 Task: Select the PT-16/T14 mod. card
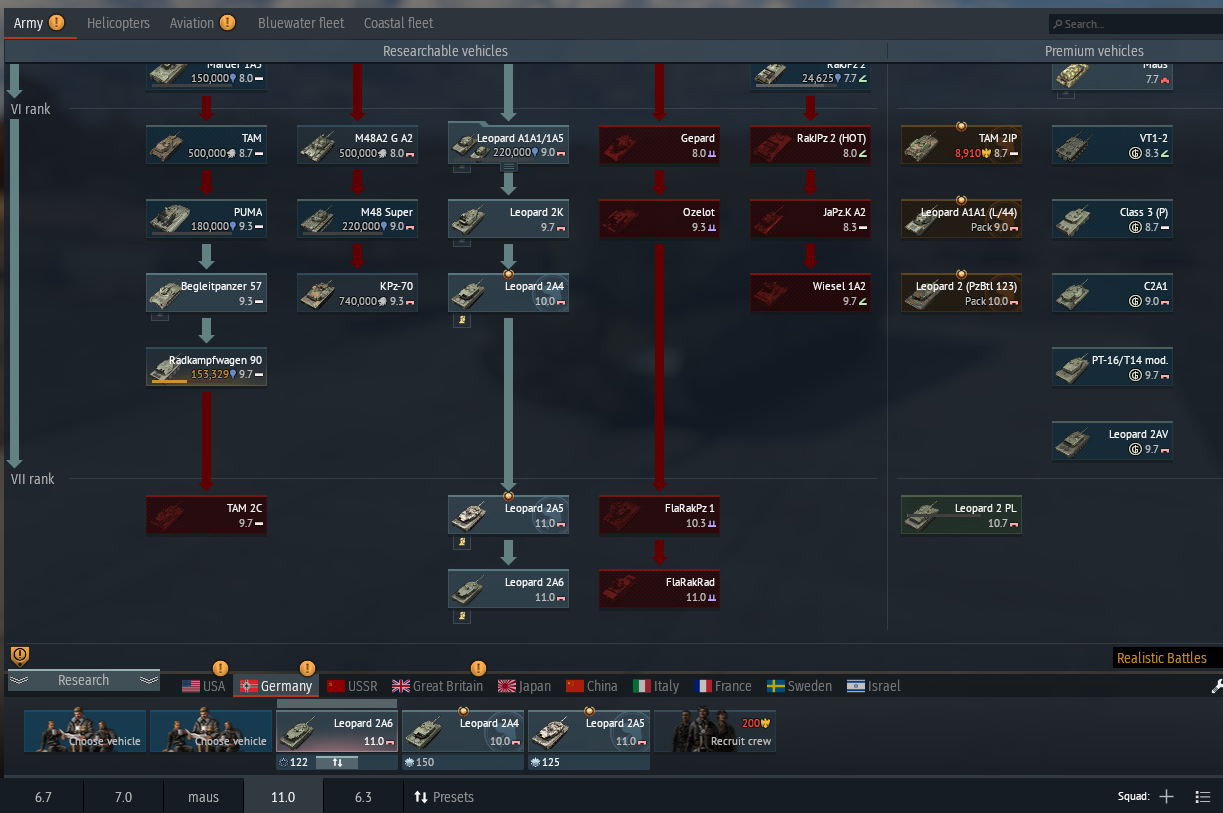pyautogui.click(x=1113, y=367)
